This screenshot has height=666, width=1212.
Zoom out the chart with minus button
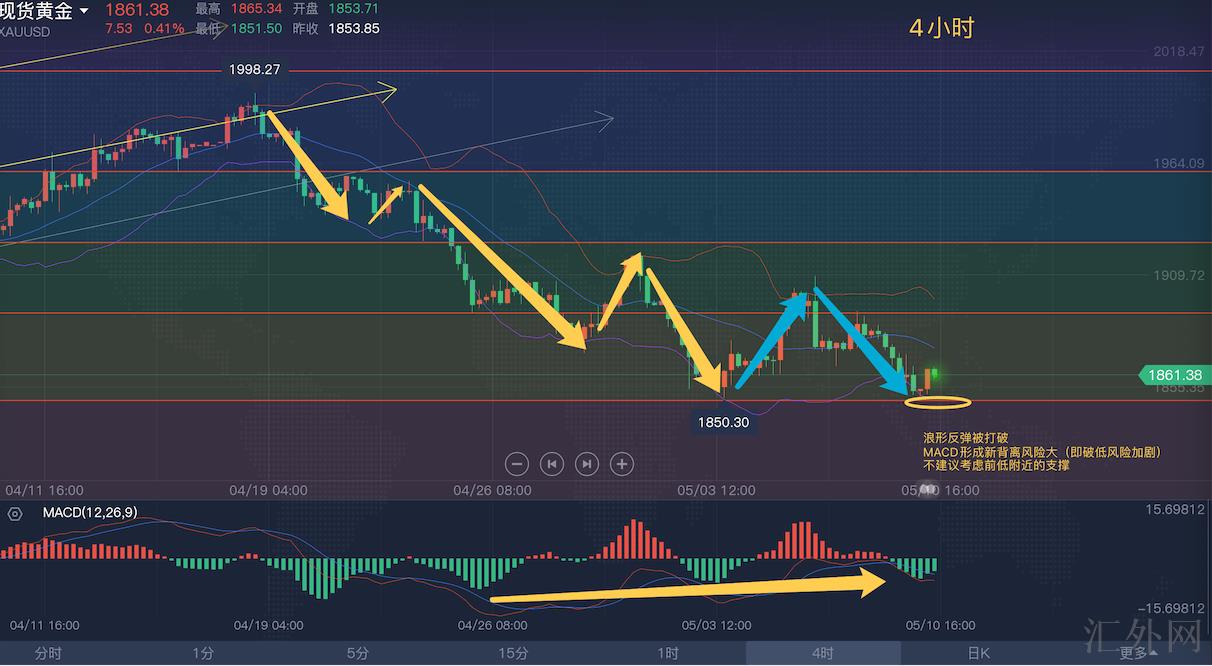pos(517,463)
